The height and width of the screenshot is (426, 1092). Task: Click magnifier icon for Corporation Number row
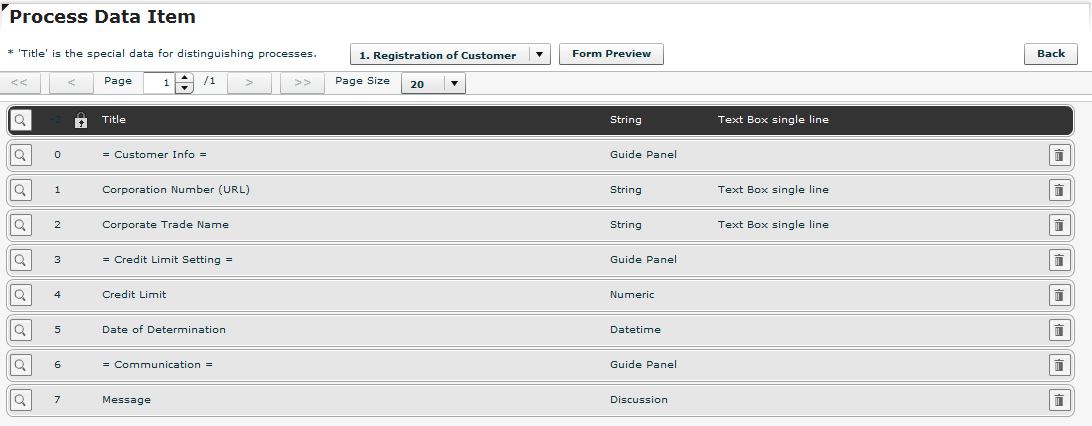pos(20,190)
